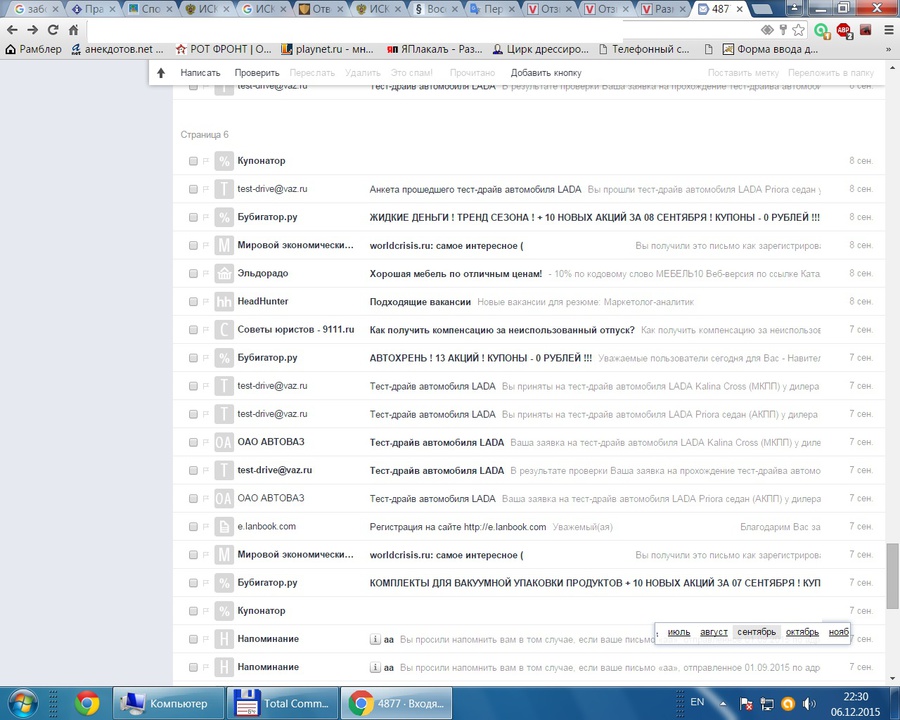Open the Chrome main menu
Screen dimensions: 900x720
(x=889, y=30)
